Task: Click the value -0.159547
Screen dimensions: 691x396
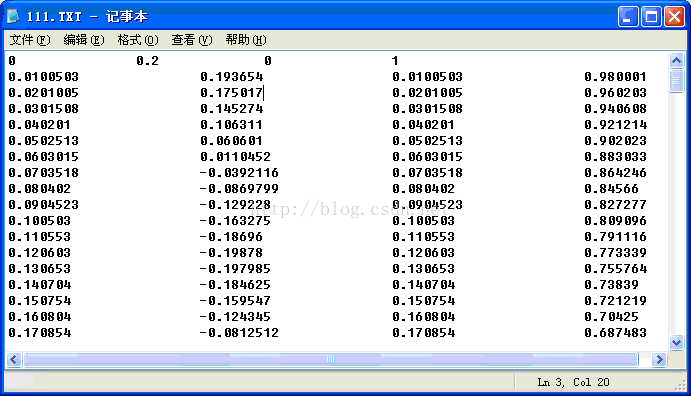Action: tap(235, 301)
